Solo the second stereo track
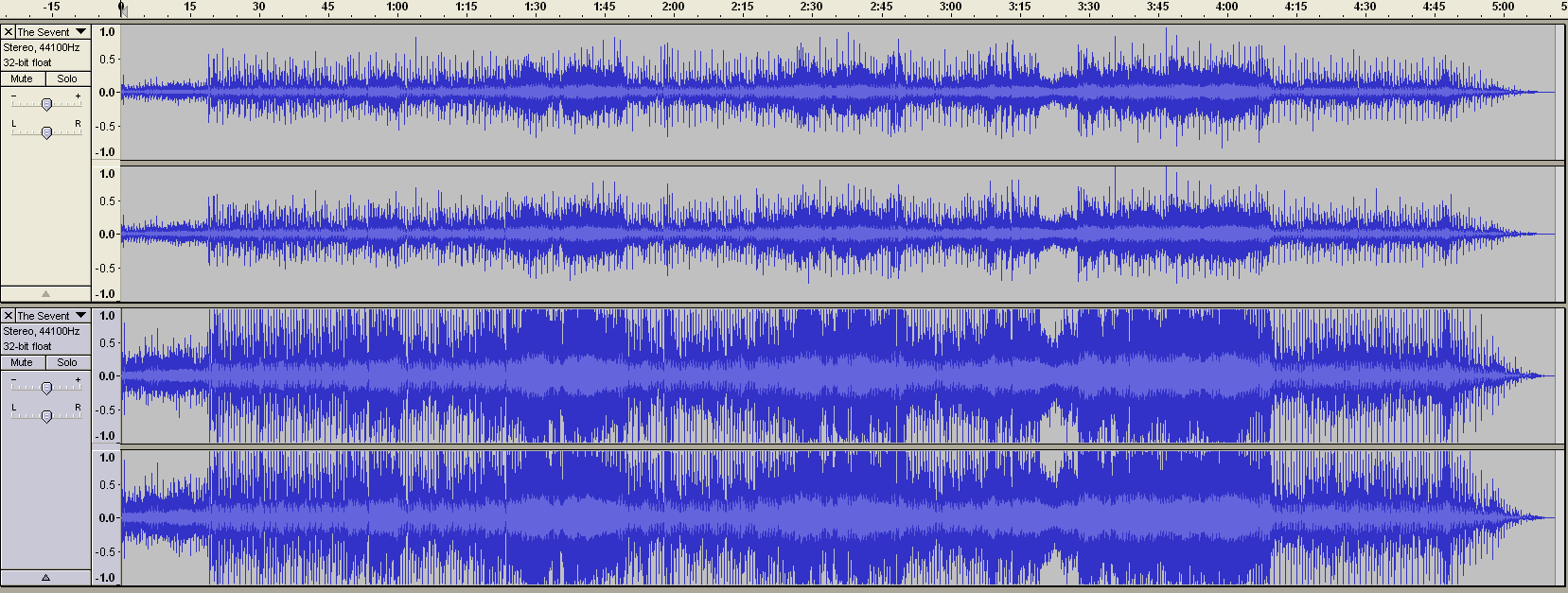The width and height of the screenshot is (1568, 593). point(68,363)
